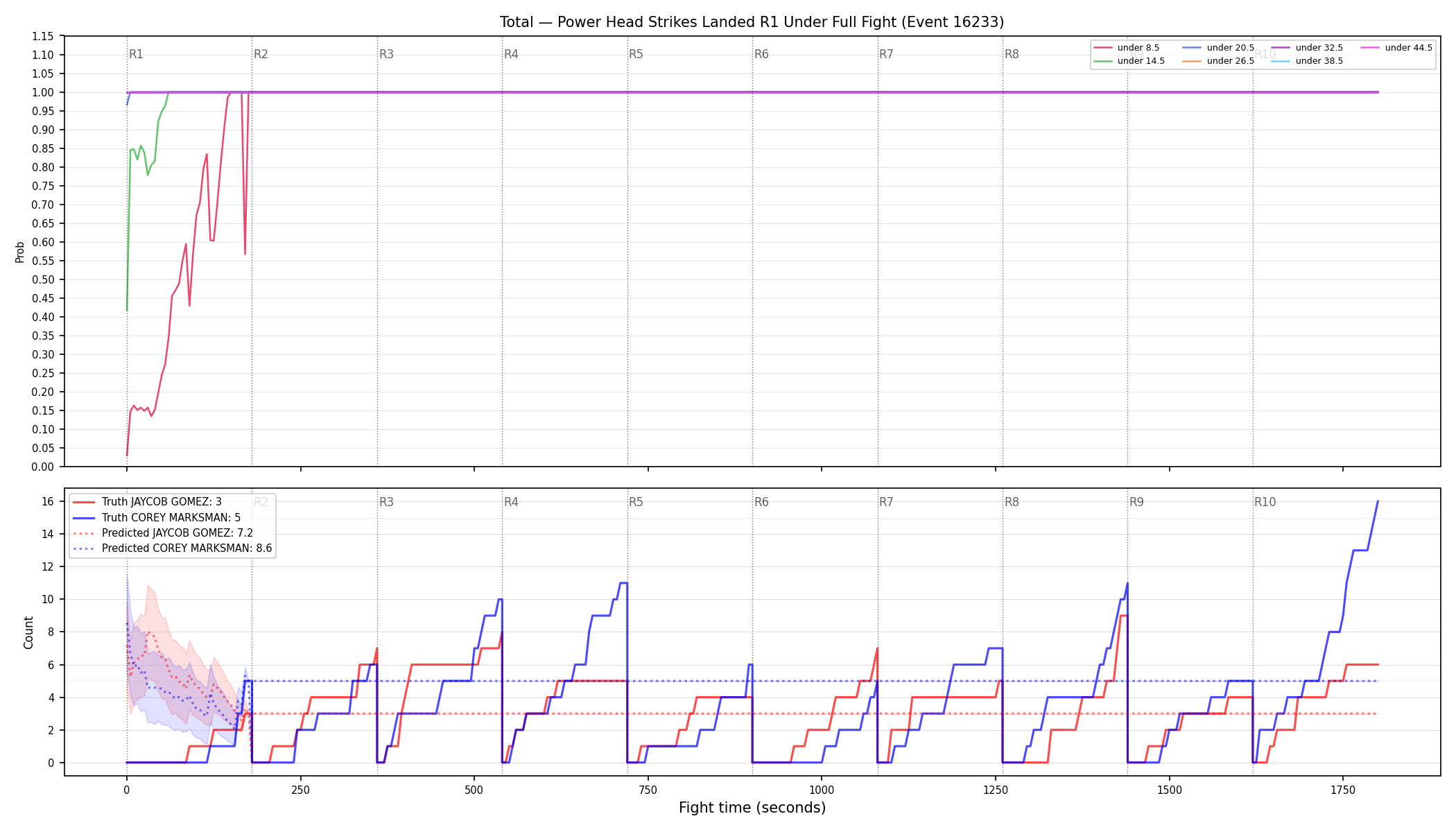Select the 'under 14.5' legend entry
The width and height of the screenshot is (1456, 832).
pos(1129,61)
